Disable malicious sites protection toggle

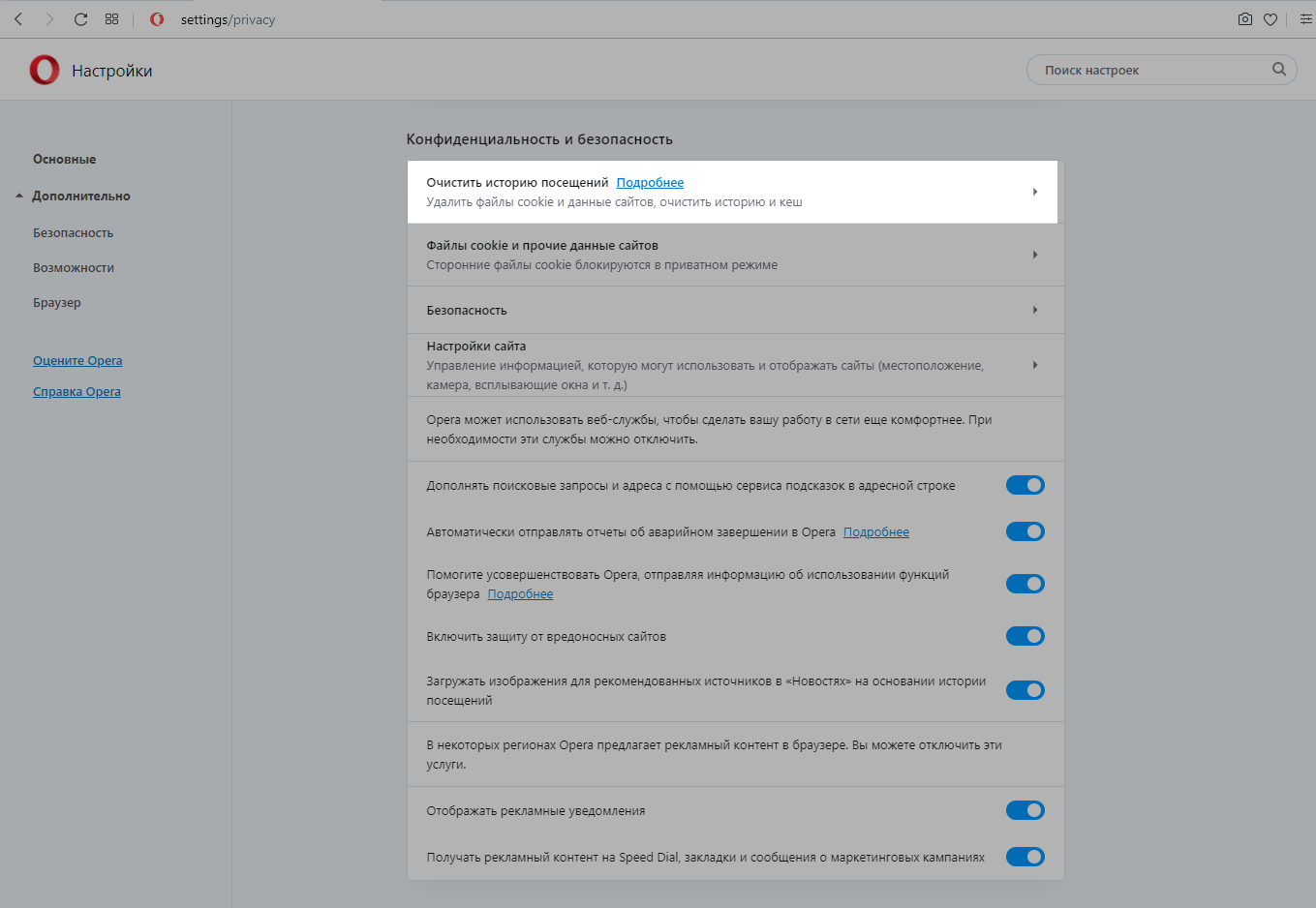(1025, 636)
